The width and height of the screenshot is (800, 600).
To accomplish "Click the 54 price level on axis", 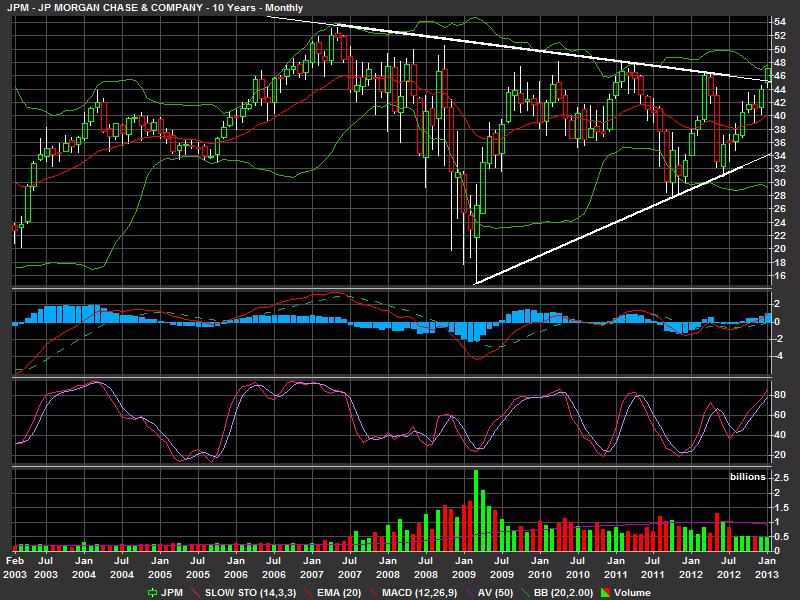I will click(778, 21).
